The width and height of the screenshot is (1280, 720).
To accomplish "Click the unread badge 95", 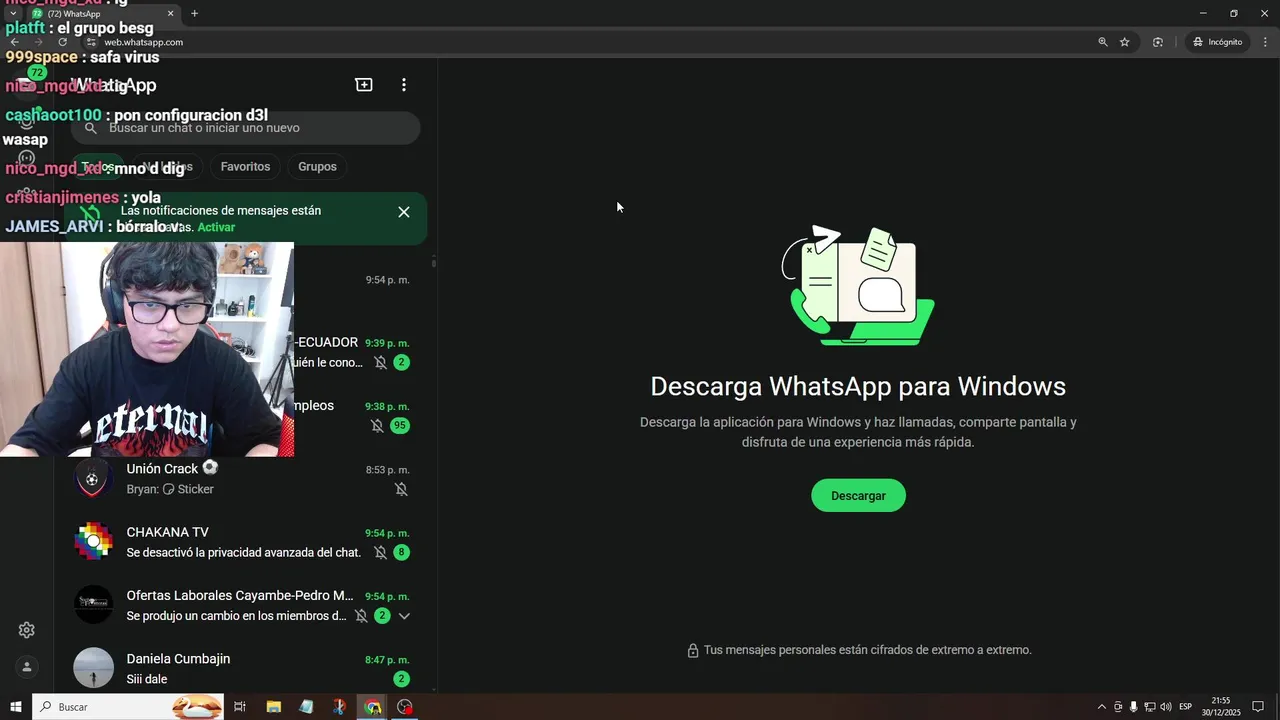I will point(400,426).
